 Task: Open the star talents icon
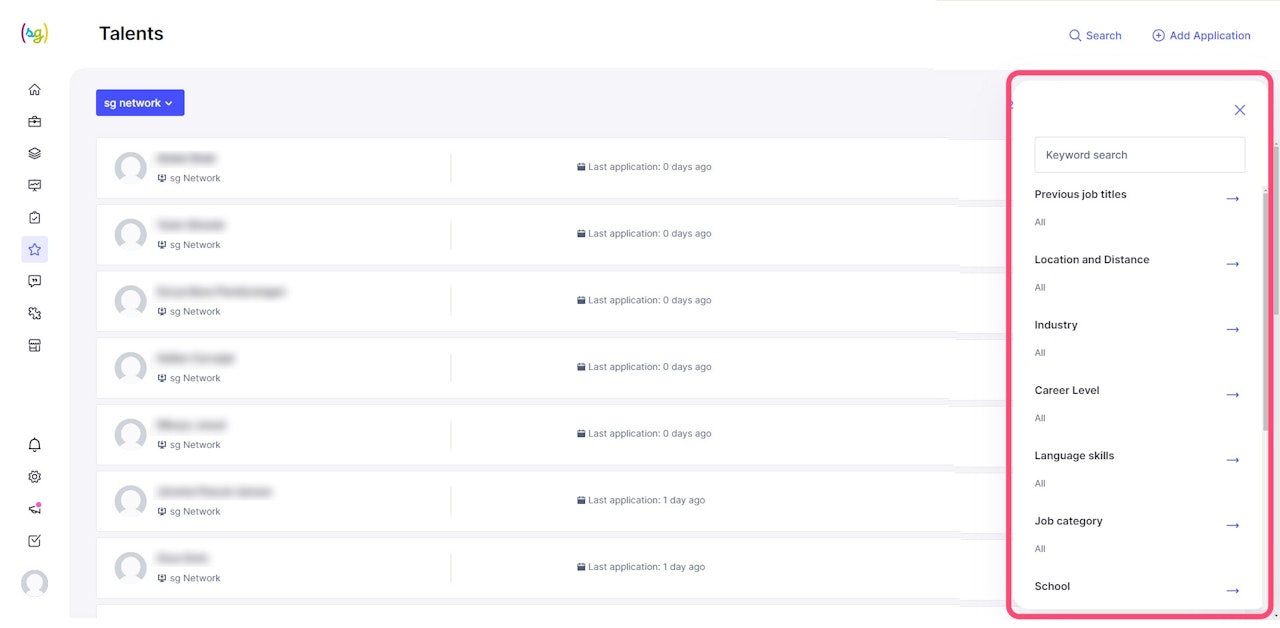(x=35, y=250)
